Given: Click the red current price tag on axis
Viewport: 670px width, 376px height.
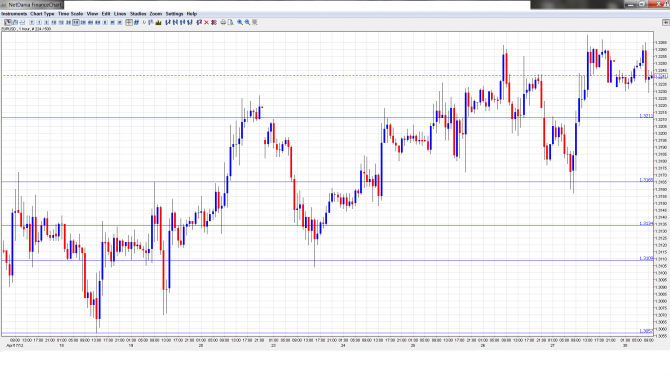Looking at the screenshot, I should tap(661, 76).
